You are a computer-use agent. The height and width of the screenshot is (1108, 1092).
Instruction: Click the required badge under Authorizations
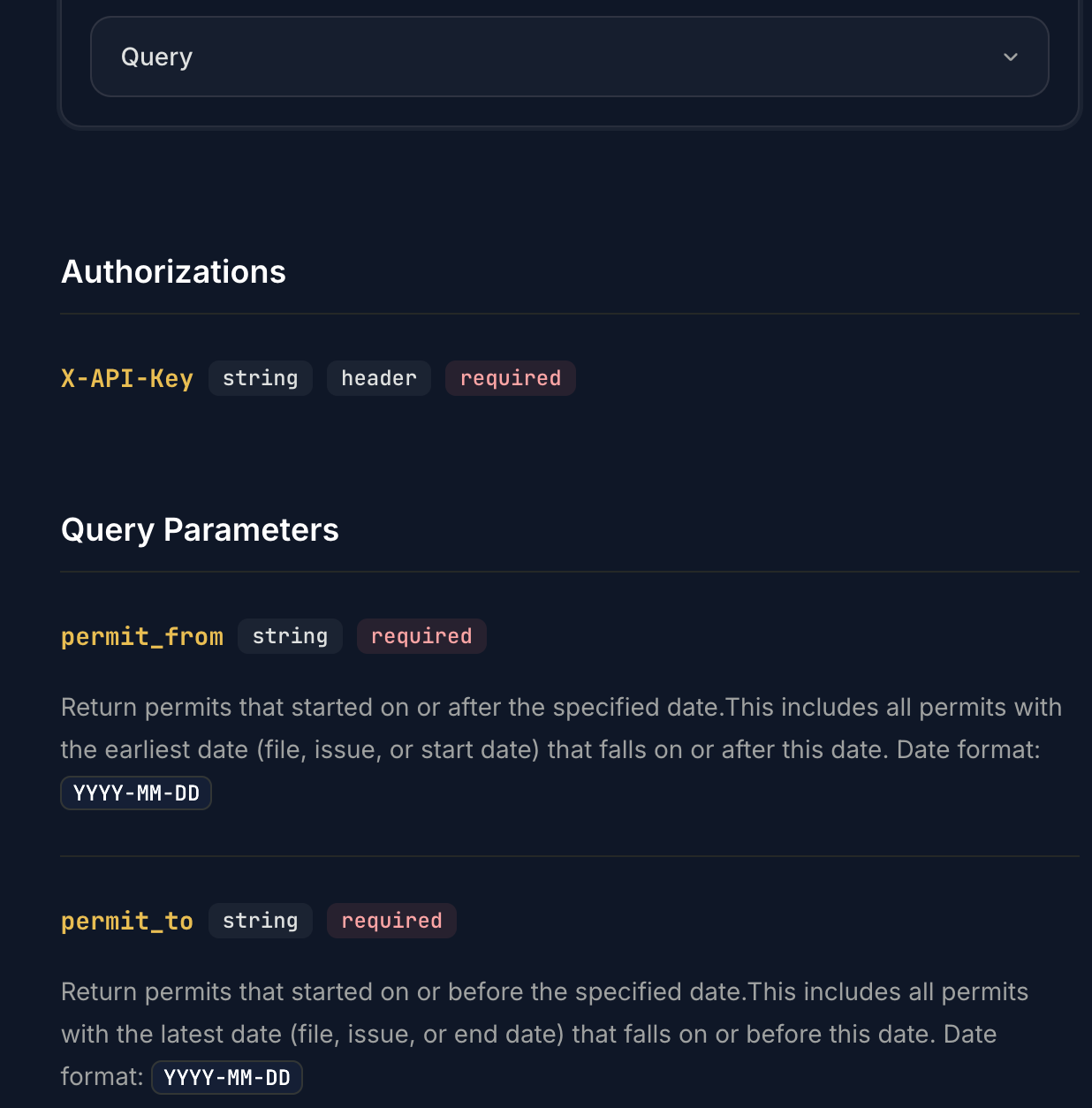(x=510, y=378)
